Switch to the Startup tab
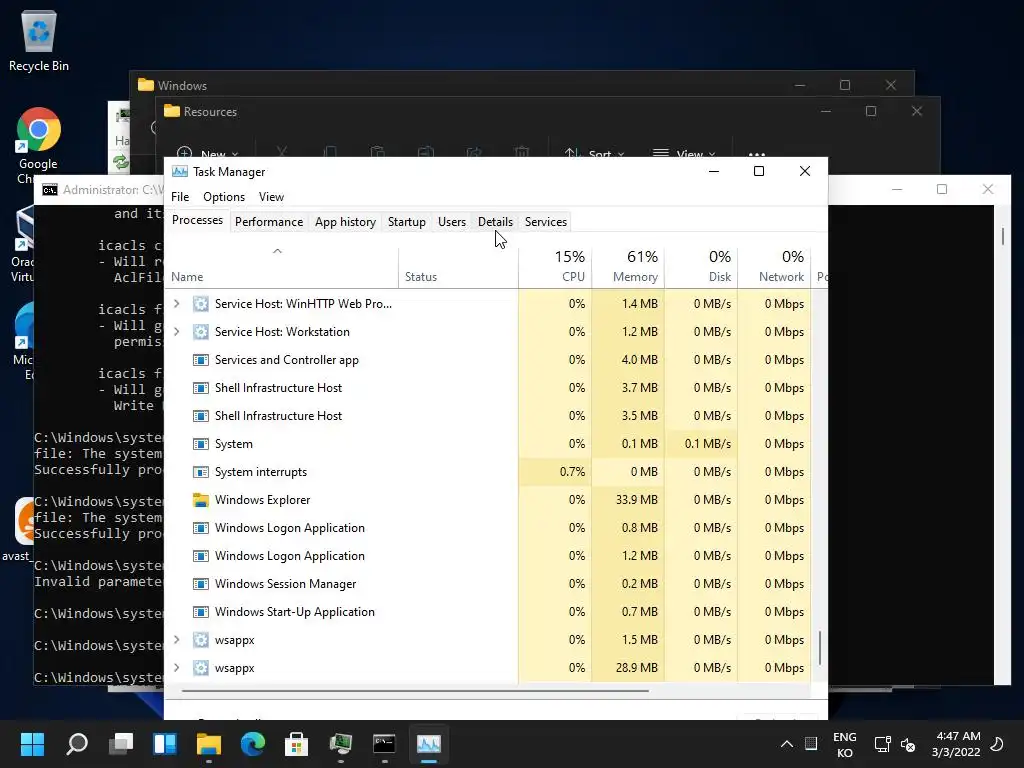Image resolution: width=1024 pixels, height=768 pixels. [x=407, y=221]
